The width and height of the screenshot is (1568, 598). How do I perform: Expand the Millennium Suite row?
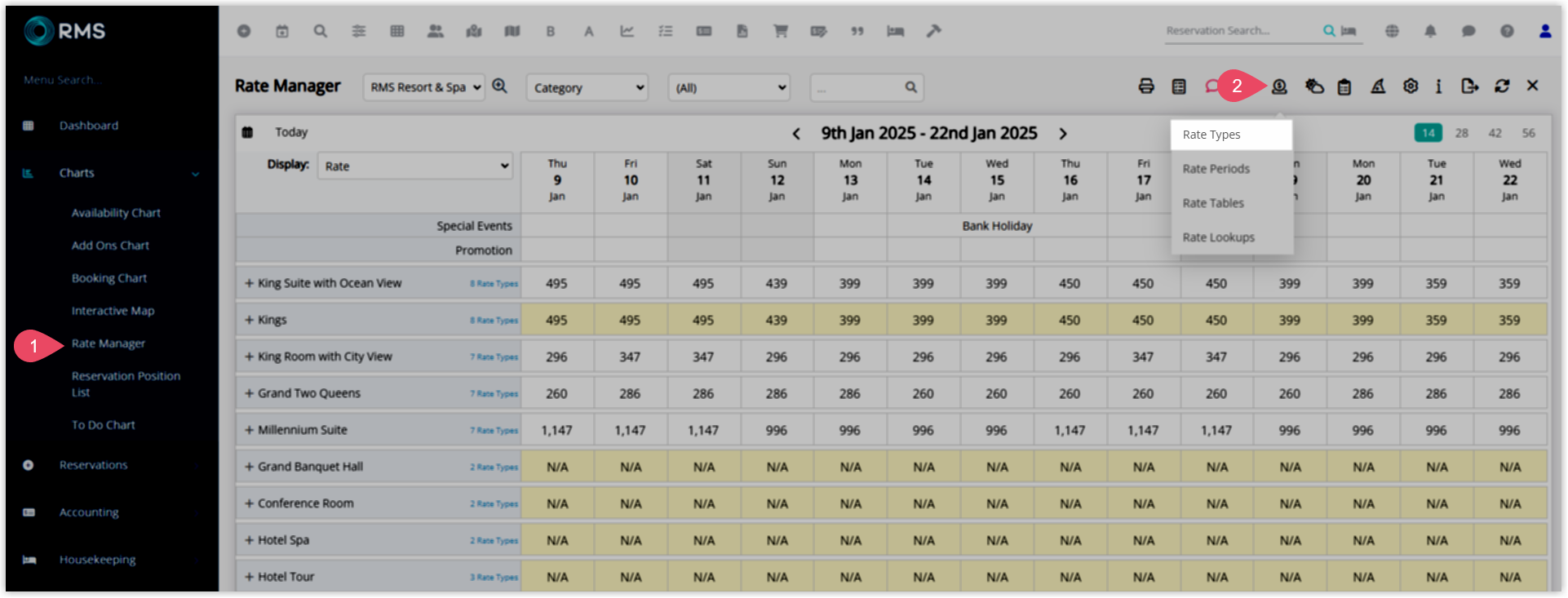coord(250,430)
